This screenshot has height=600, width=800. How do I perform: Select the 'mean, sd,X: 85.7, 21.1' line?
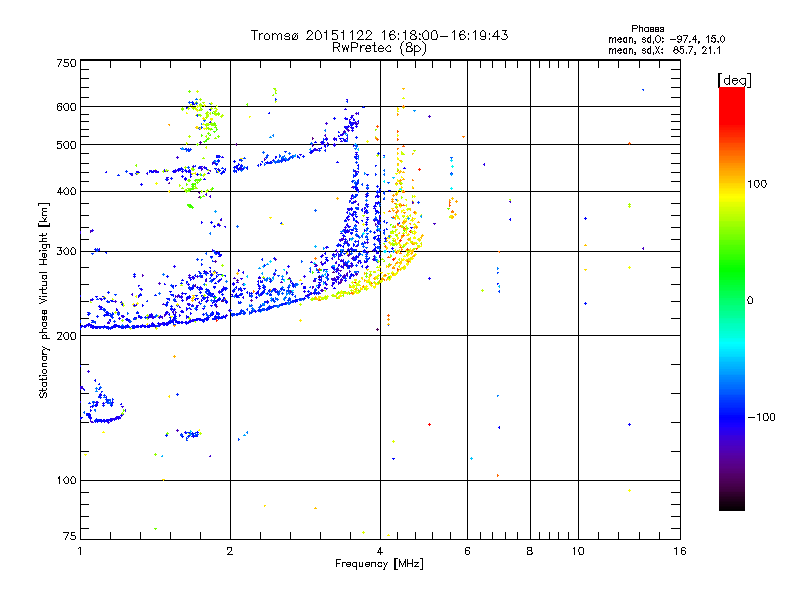click(x=664, y=51)
